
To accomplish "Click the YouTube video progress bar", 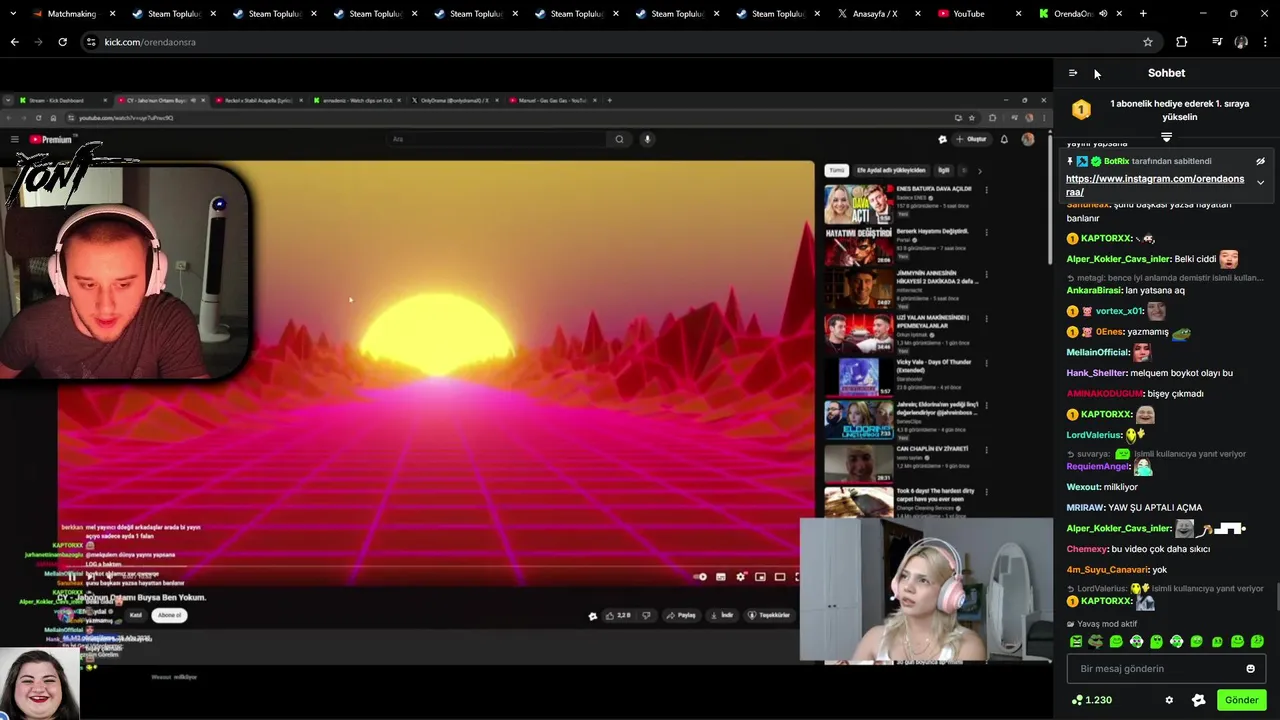I will 436,567.
